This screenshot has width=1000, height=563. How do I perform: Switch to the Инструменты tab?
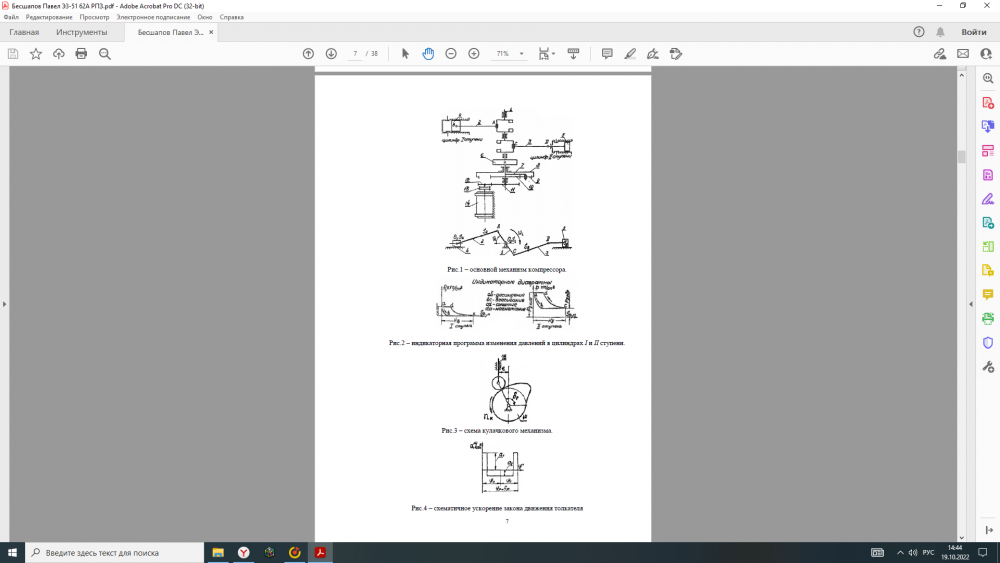[81, 32]
